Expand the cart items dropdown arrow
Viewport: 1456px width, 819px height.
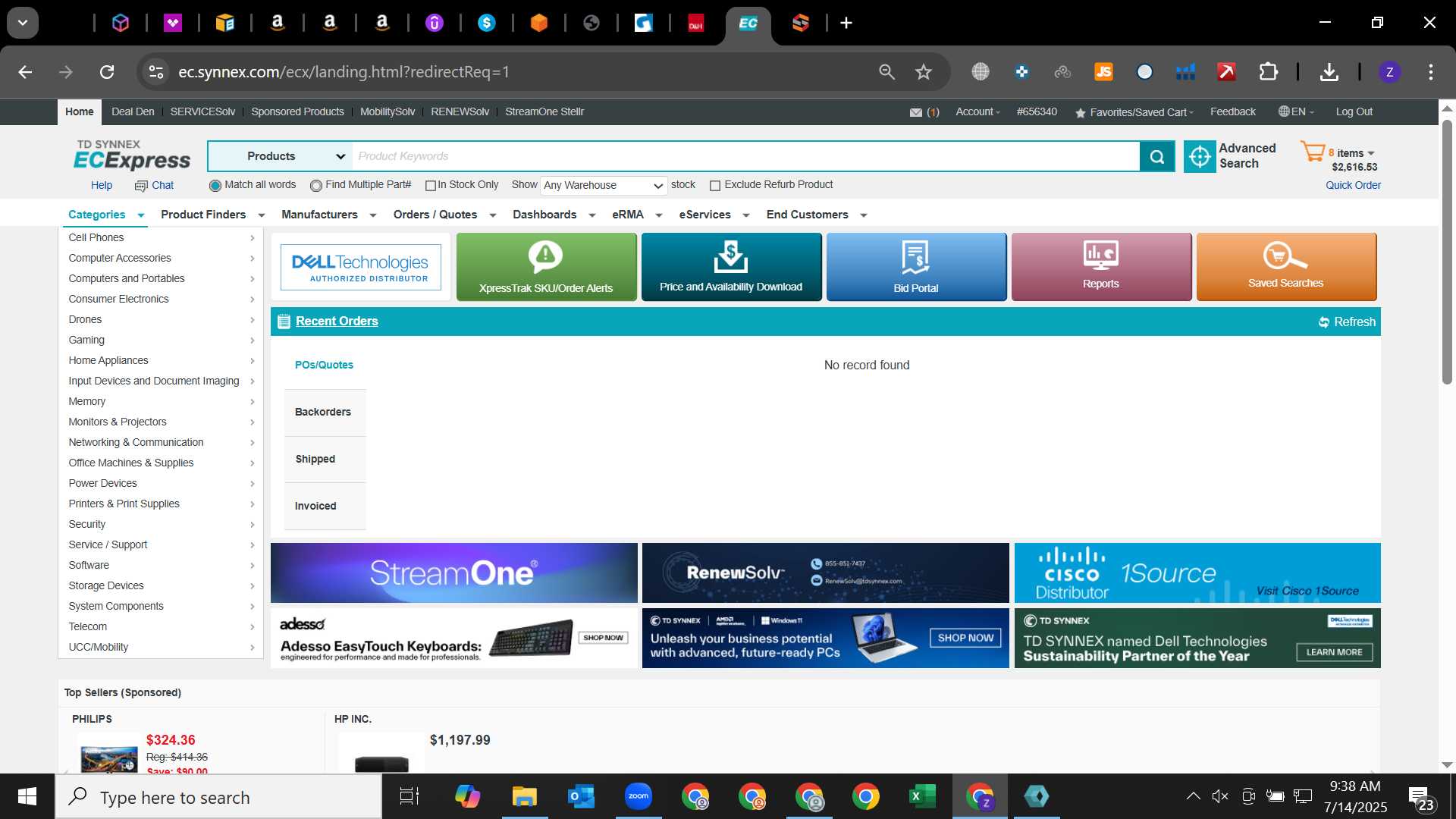point(1371,153)
